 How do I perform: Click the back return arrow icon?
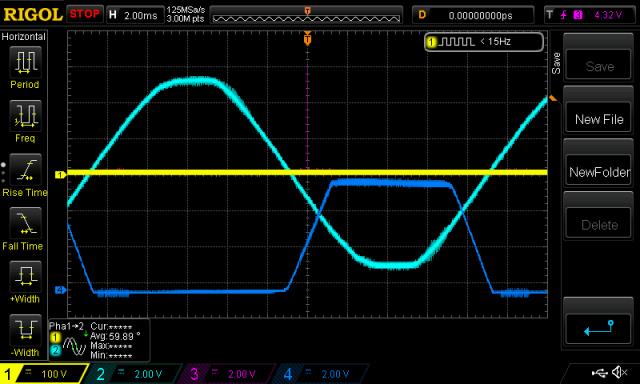pyautogui.click(x=598, y=328)
